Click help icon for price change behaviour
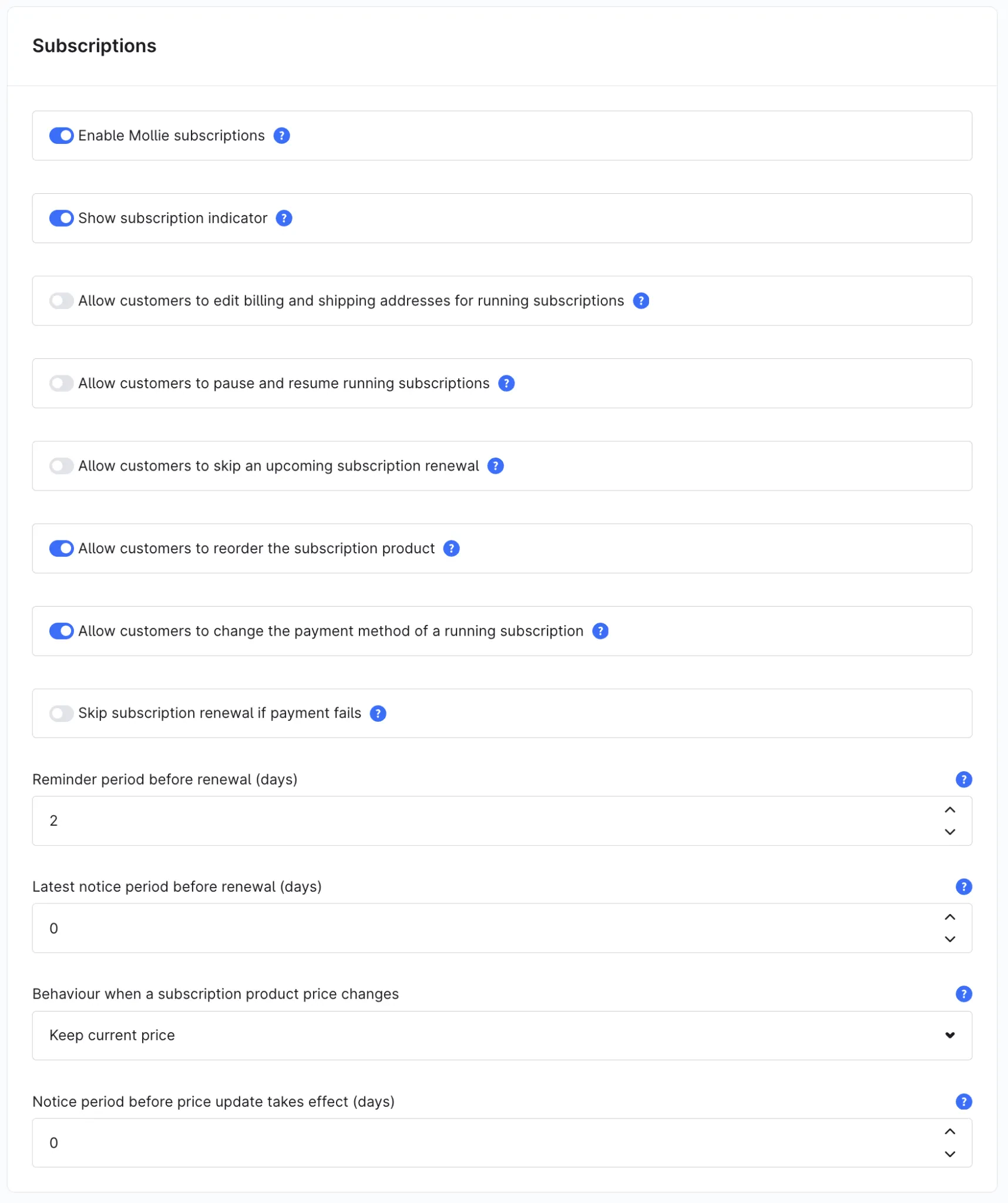 click(x=963, y=994)
